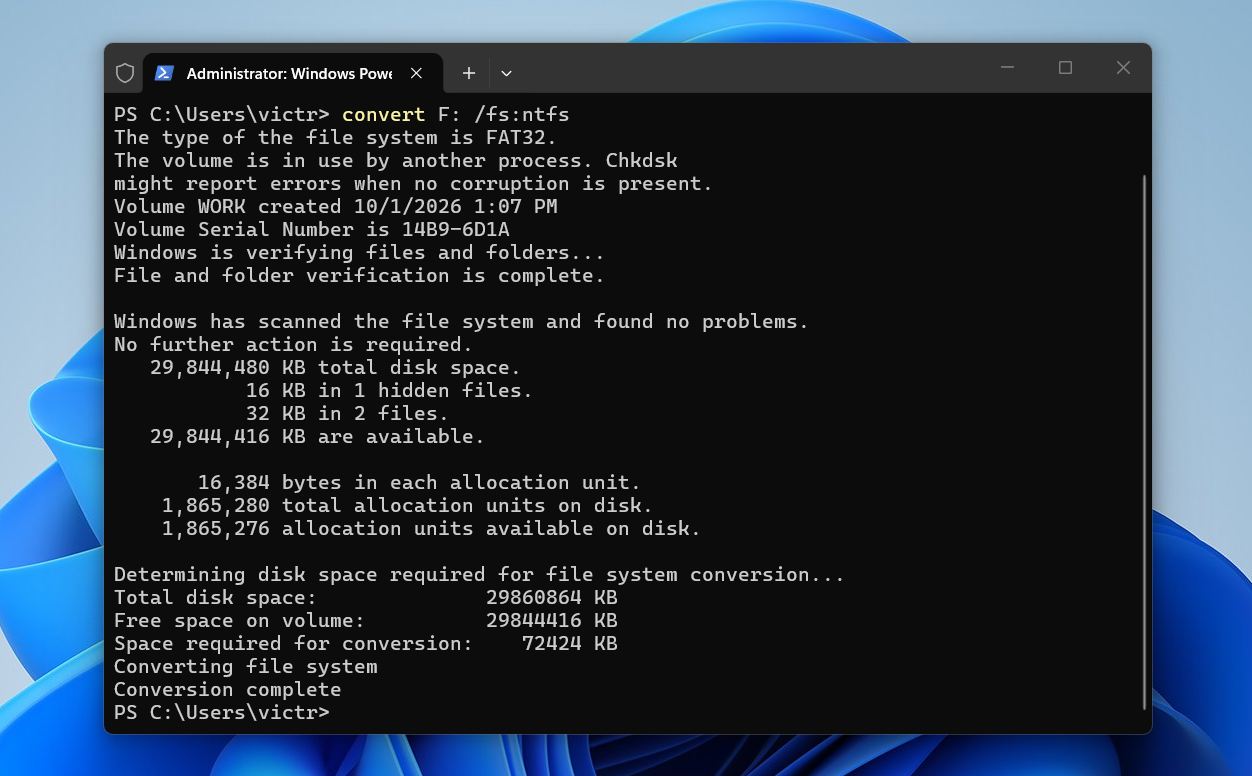Click 'The type of the file system is FAT32.'

pyautogui.click(x=335, y=138)
